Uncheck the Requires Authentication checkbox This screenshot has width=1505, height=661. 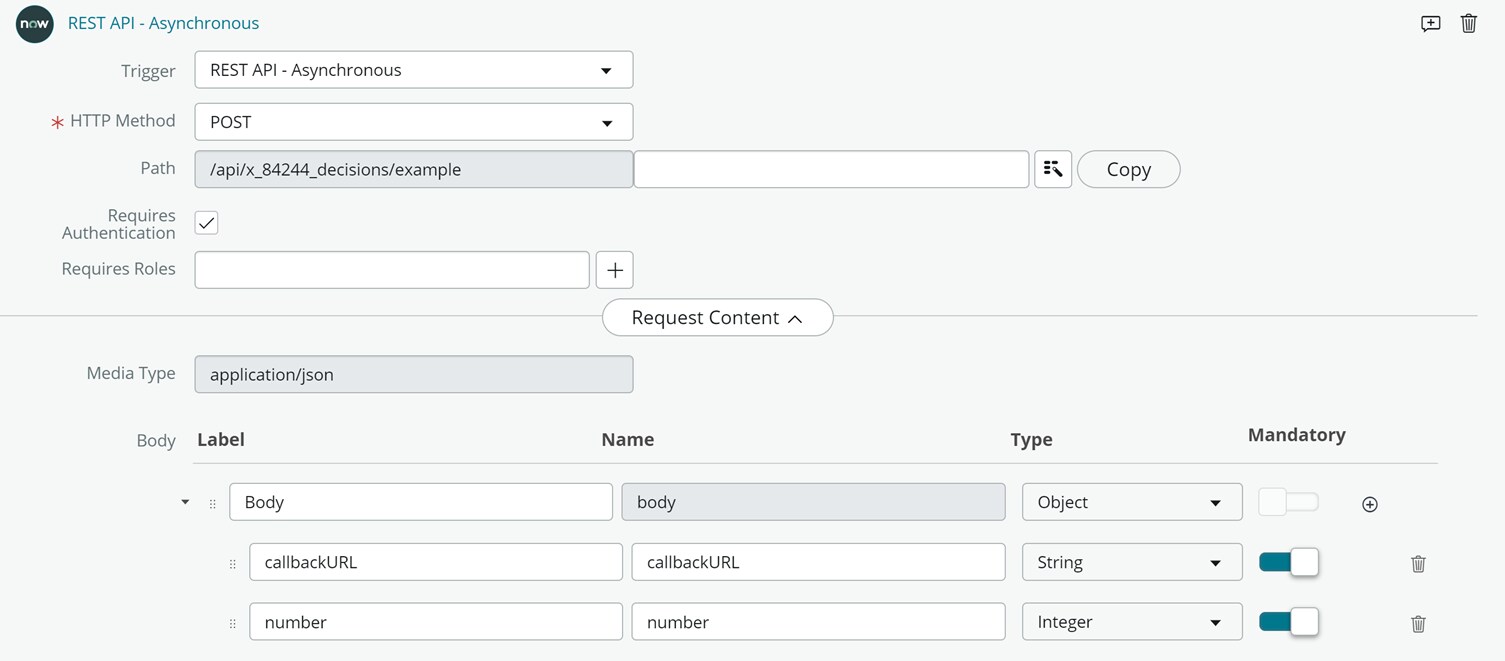click(x=207, y=223)
